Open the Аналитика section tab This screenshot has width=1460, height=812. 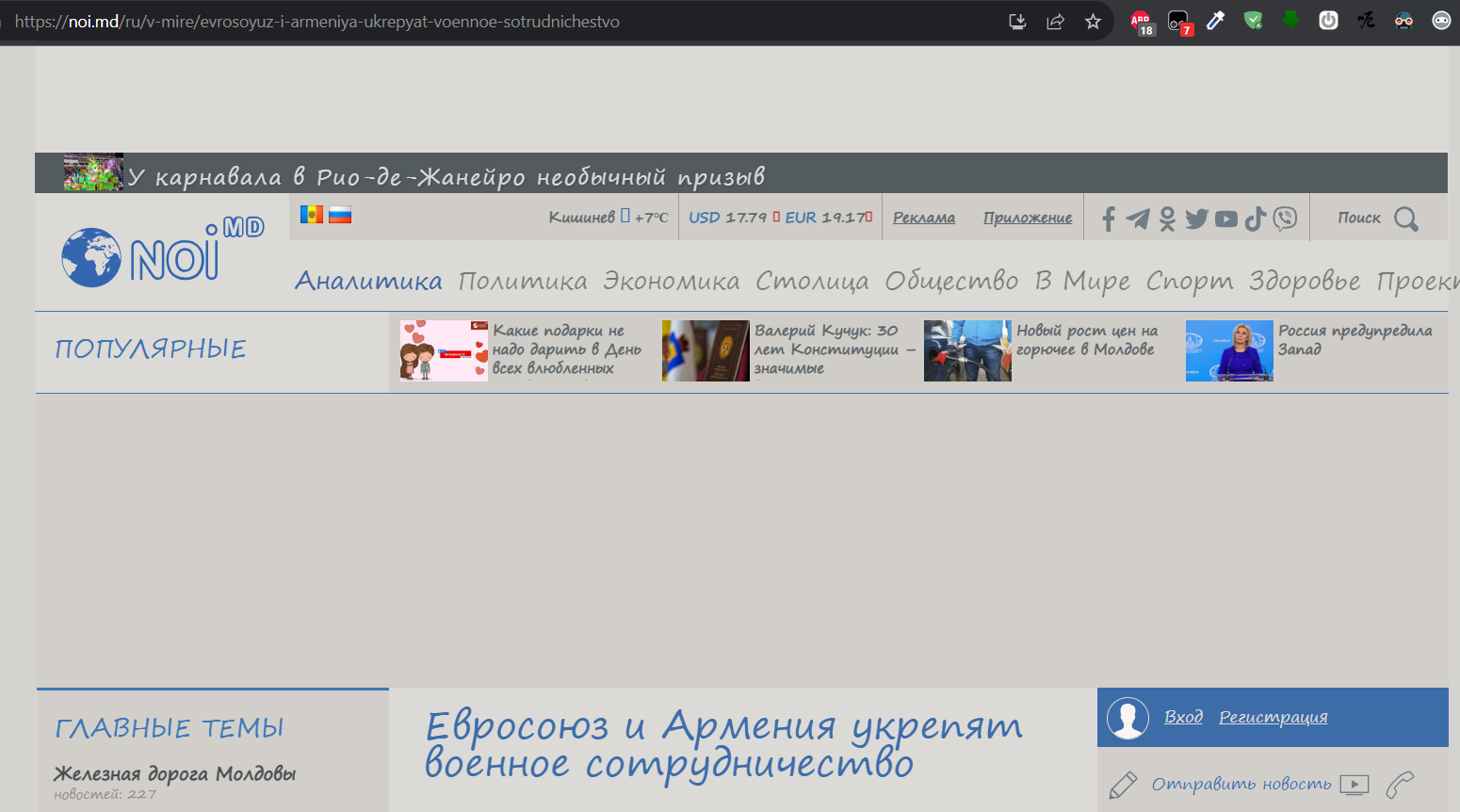368,280
